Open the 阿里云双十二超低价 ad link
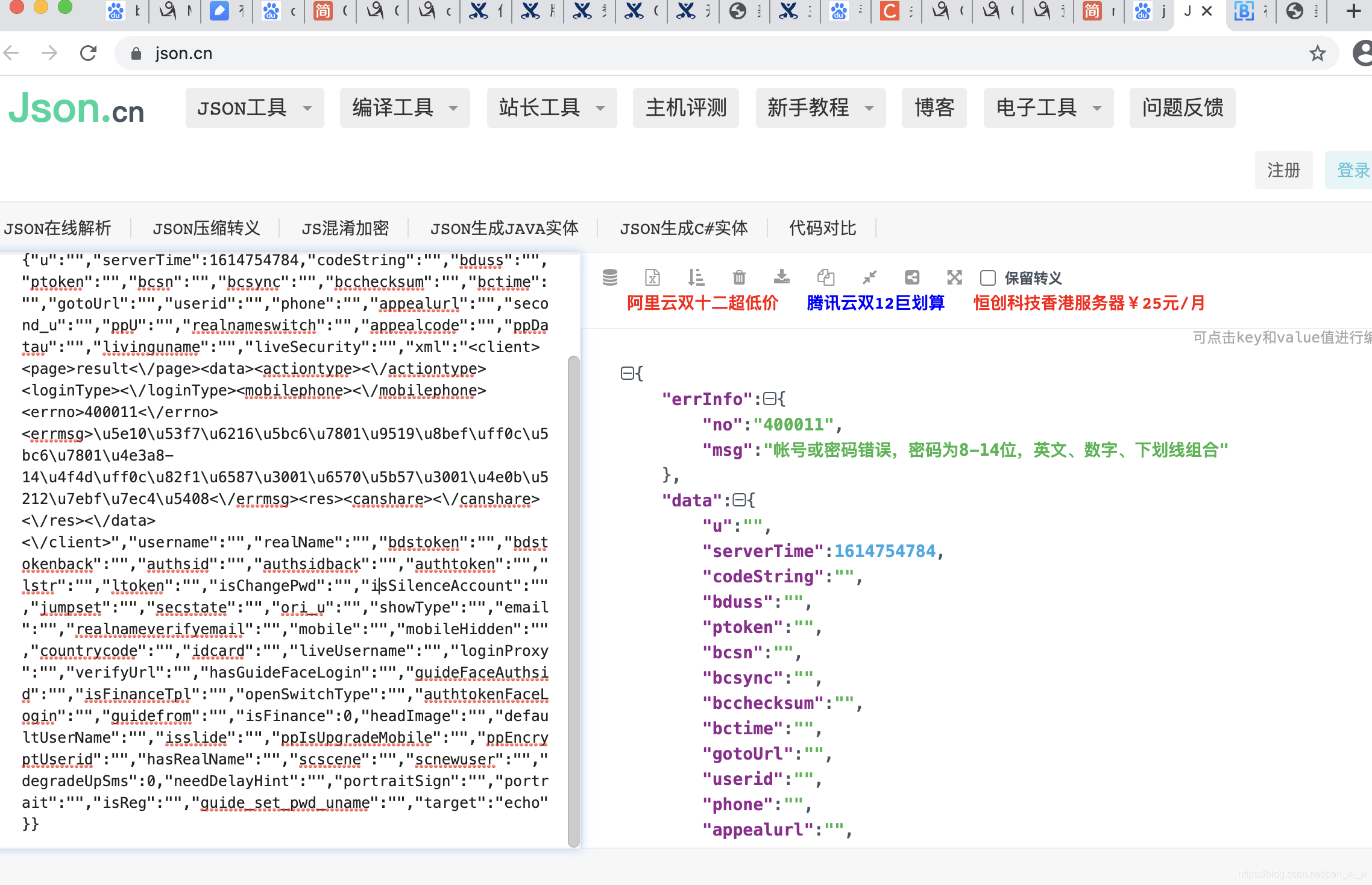The height and width of the screenshot is (885, 1372). (x=703, y=303)
